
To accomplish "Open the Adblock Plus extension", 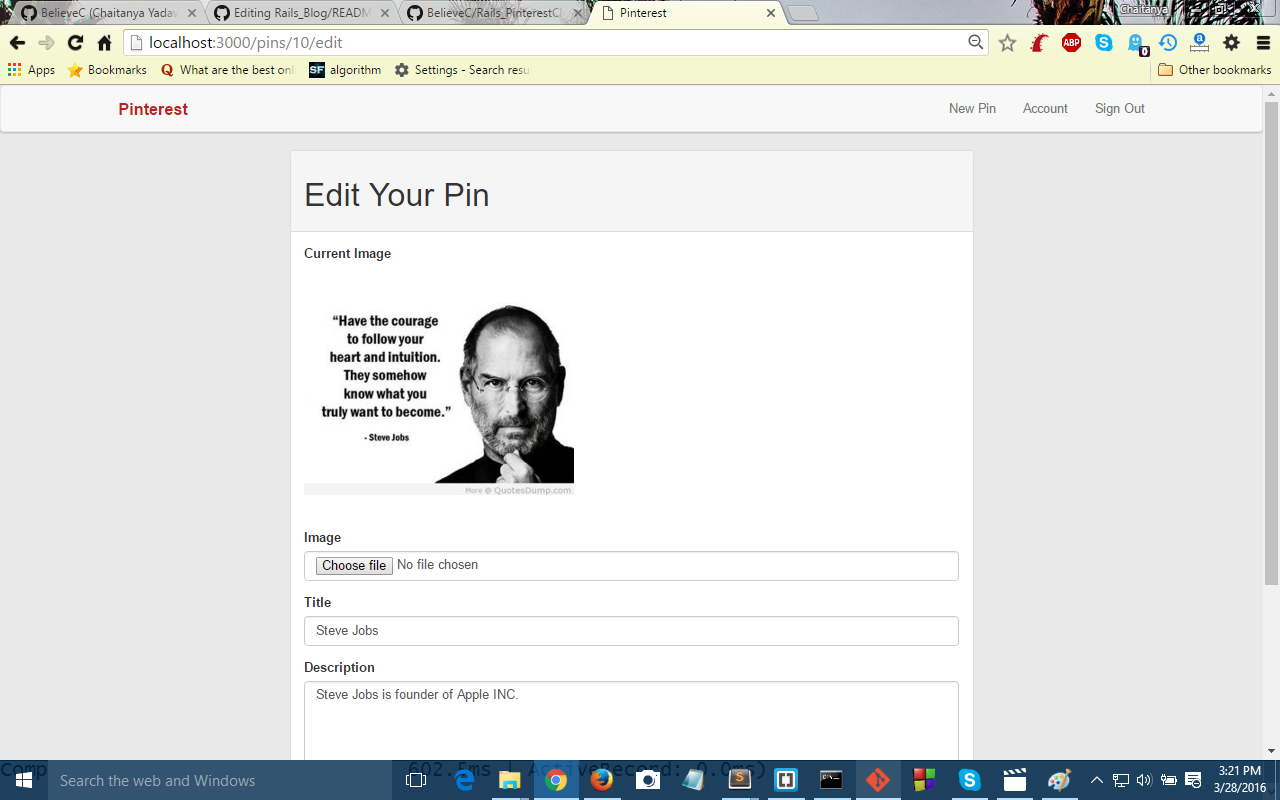I will [1071, 43].
